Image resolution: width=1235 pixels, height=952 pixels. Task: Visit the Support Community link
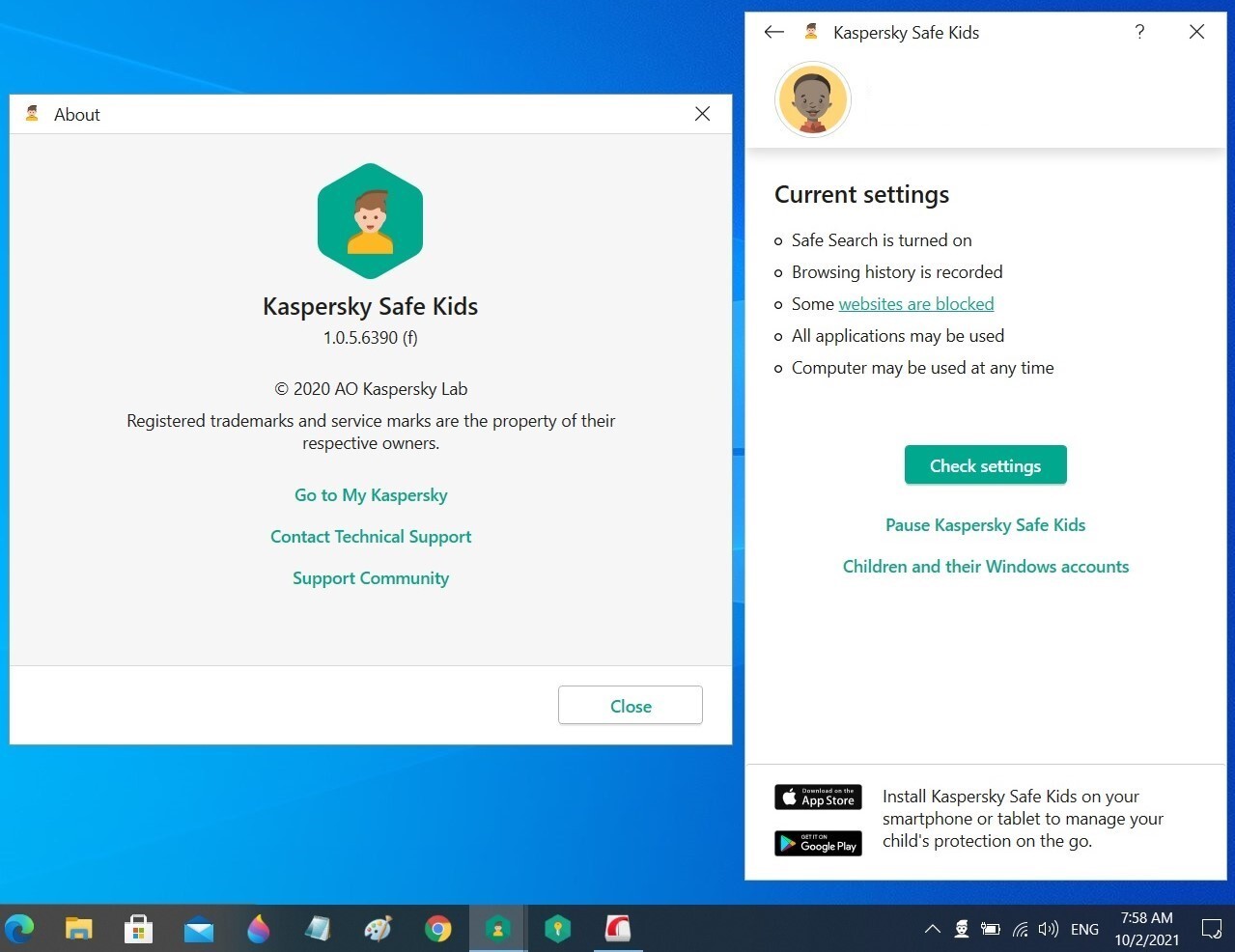pyautogui.click(x=371, y=578)
